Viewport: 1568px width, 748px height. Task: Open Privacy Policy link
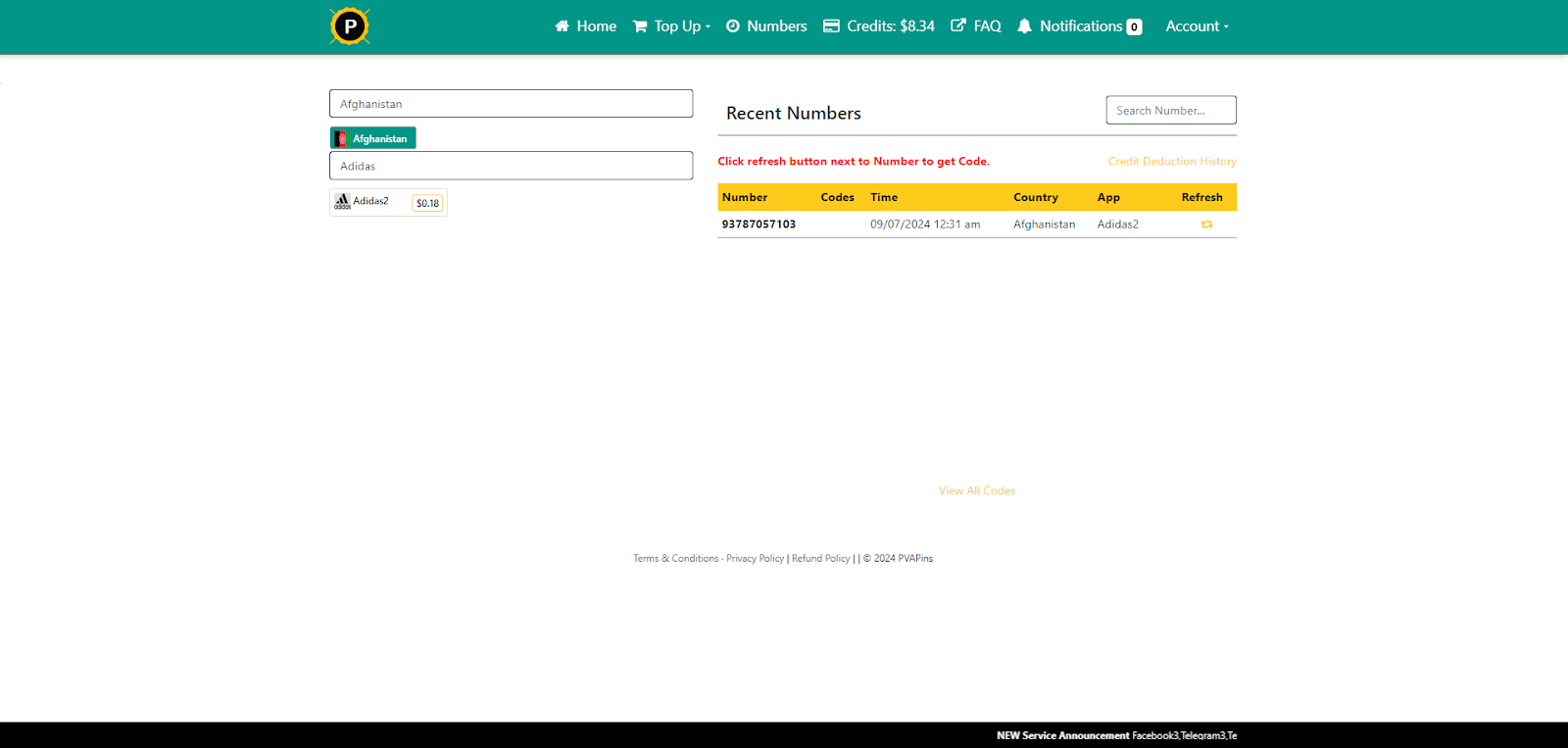click(x=755, y=559)
